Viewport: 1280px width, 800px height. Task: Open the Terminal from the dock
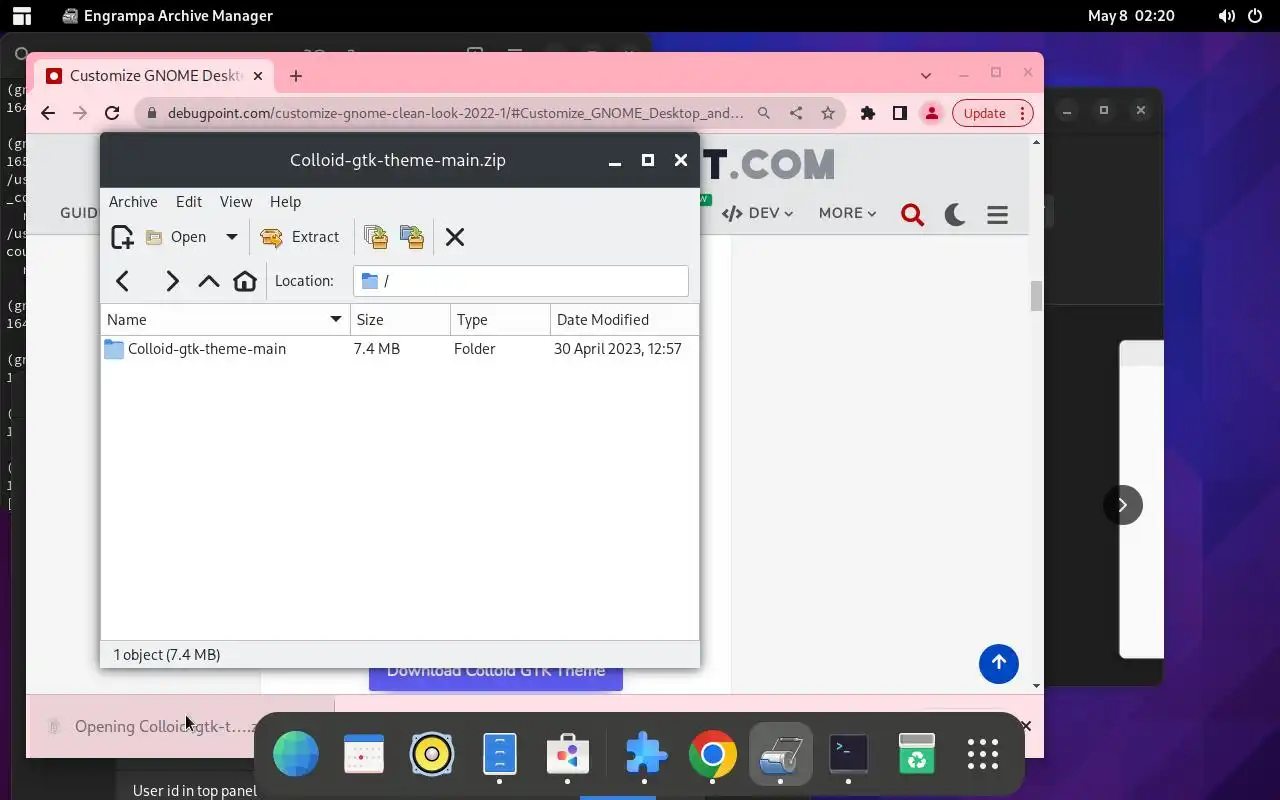[x=849, y=754]
